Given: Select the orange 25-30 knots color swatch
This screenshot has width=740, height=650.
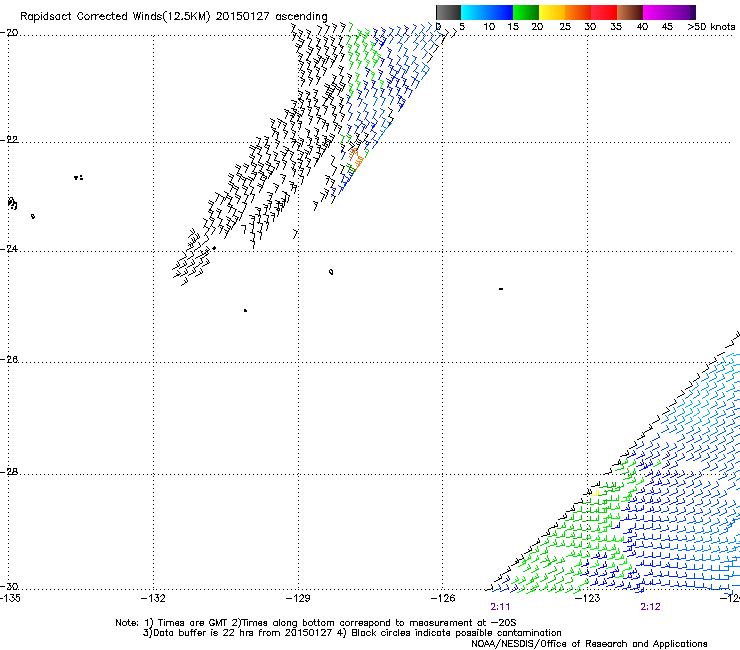Looking at the screenshot, I should 578,12.
